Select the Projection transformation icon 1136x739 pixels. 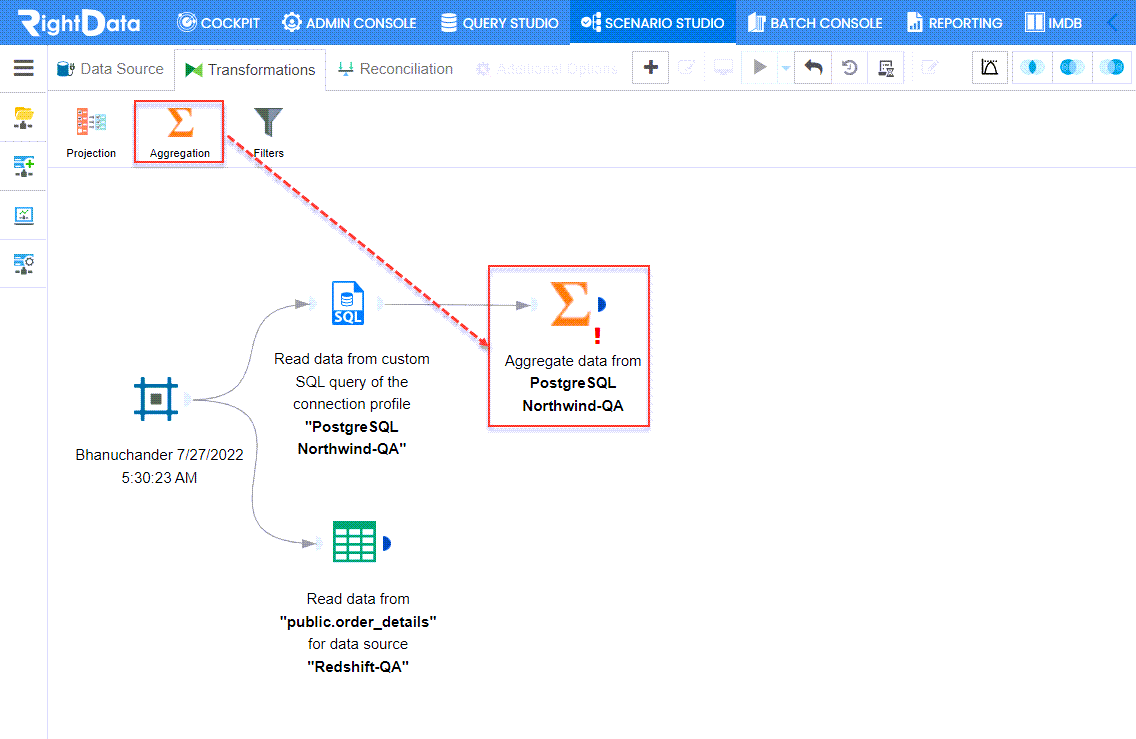(x=91, y=132)
